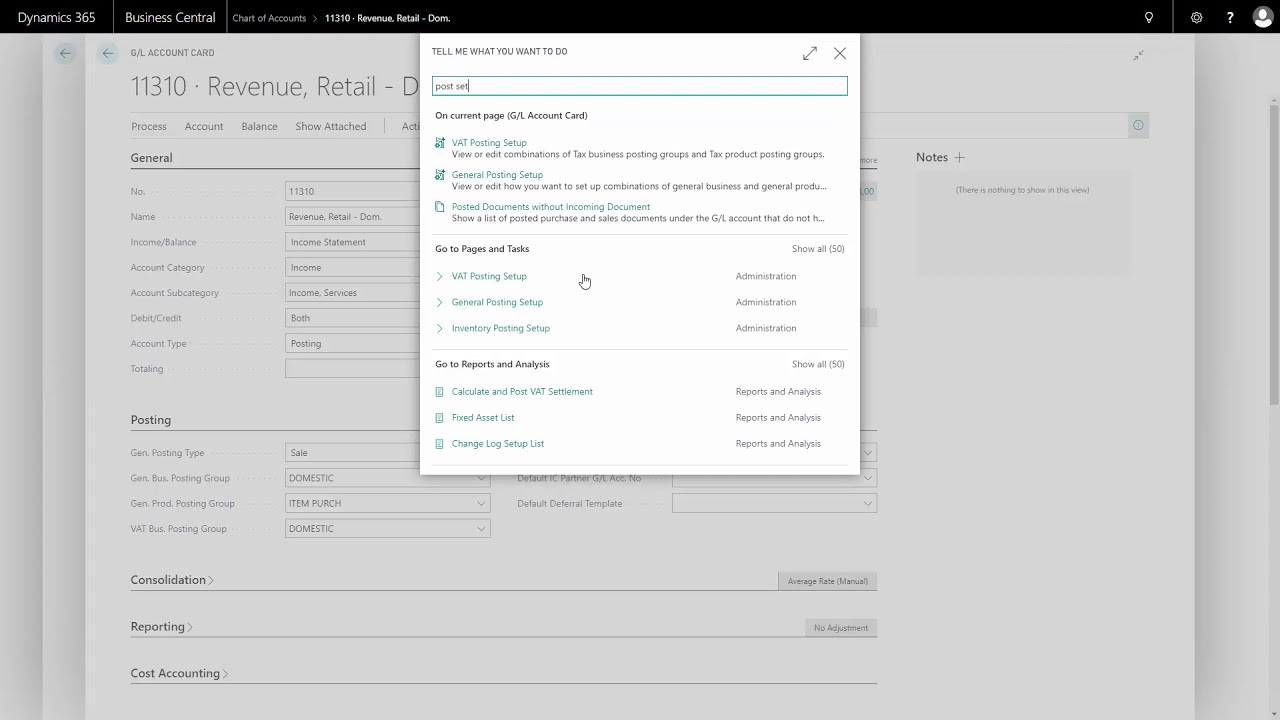1280x720 pixels.
Task: Expand the Consolidation section
Action: [172, 580]
